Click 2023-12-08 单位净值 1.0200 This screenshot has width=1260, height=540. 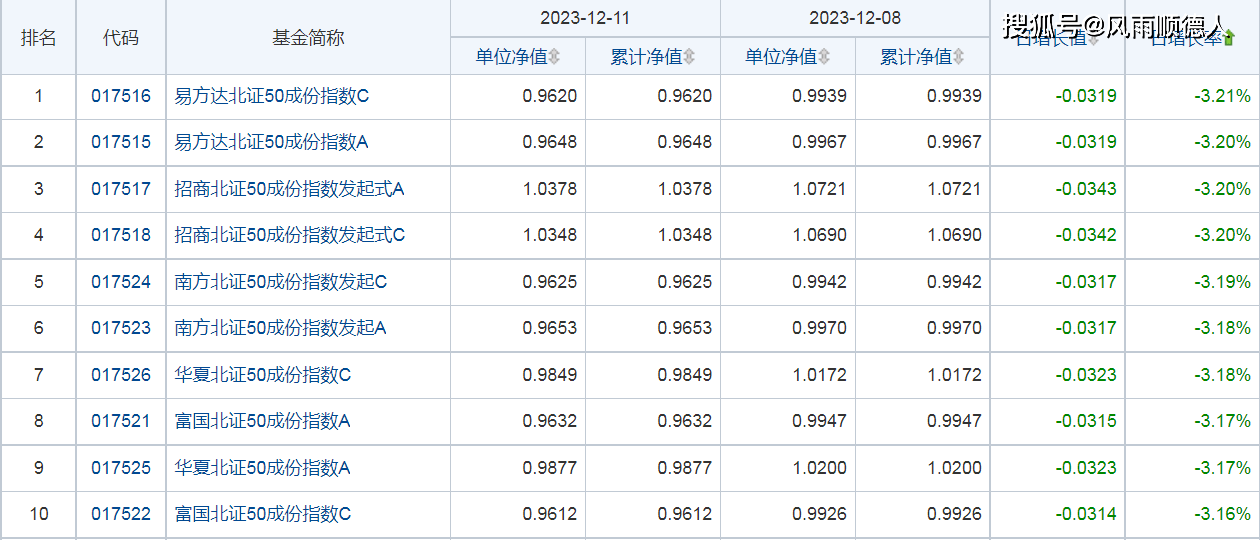[x=819, y=468]
